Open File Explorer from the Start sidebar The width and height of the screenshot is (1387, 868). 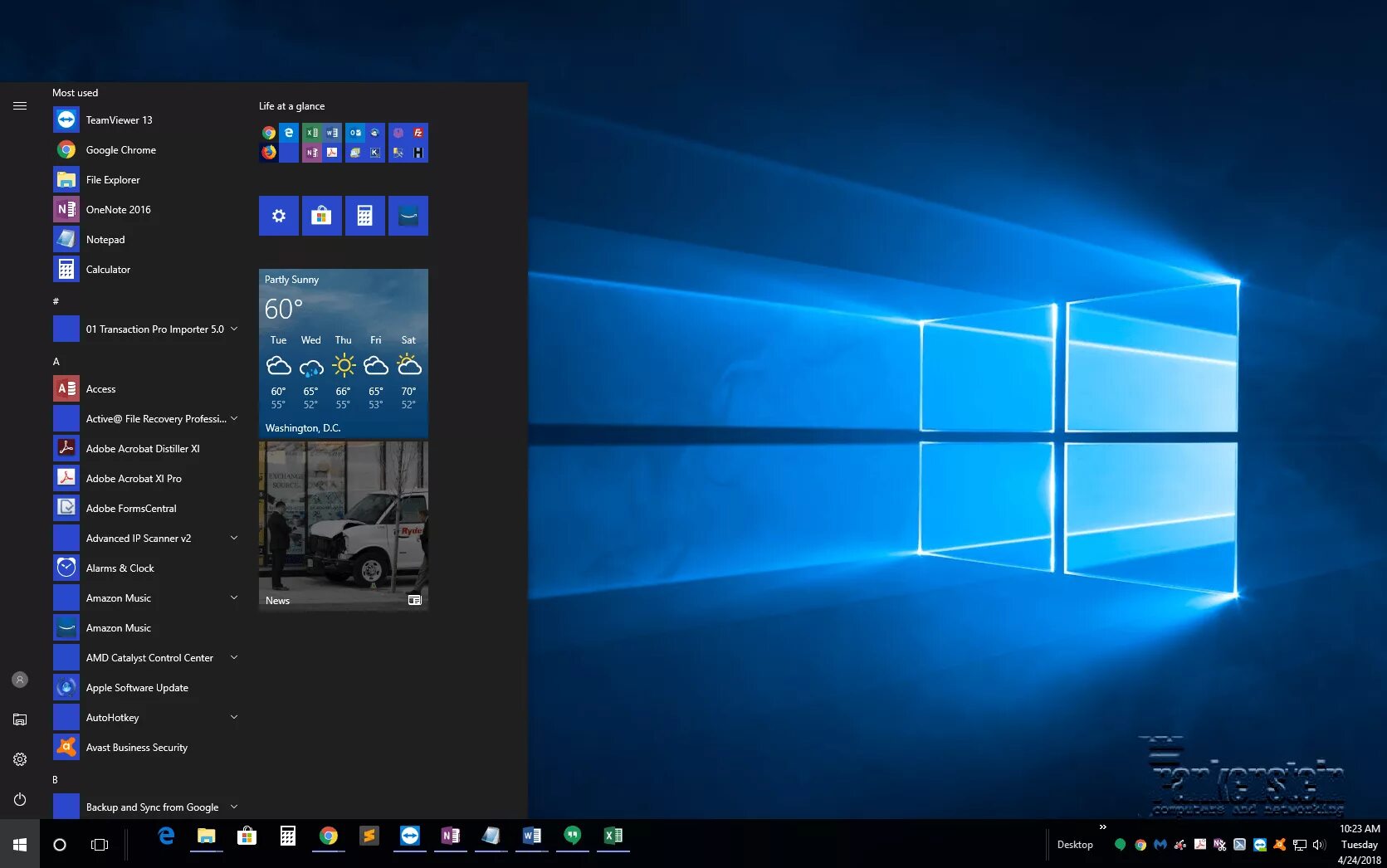click(20, 719)
